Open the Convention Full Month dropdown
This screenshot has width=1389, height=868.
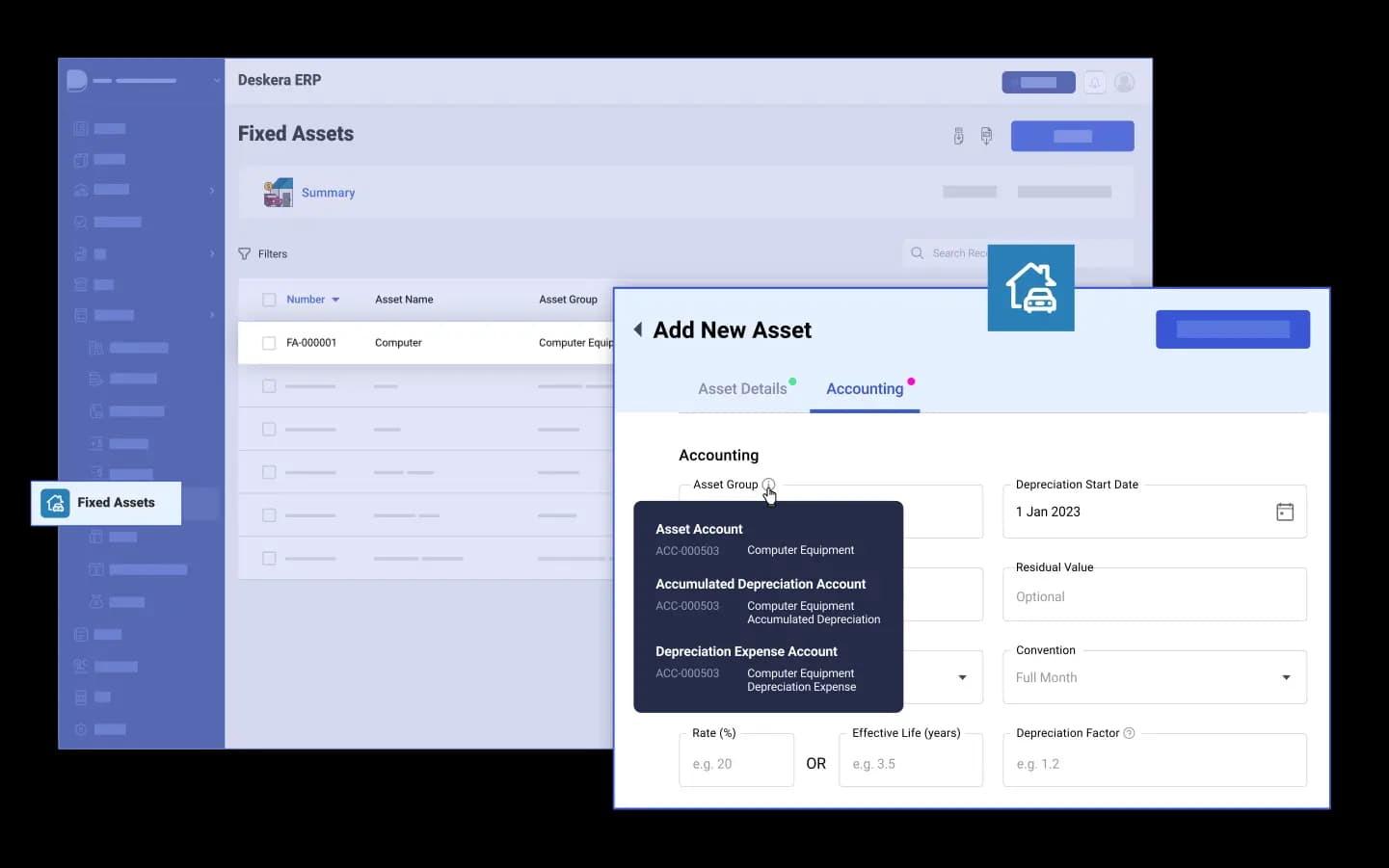1285,677
